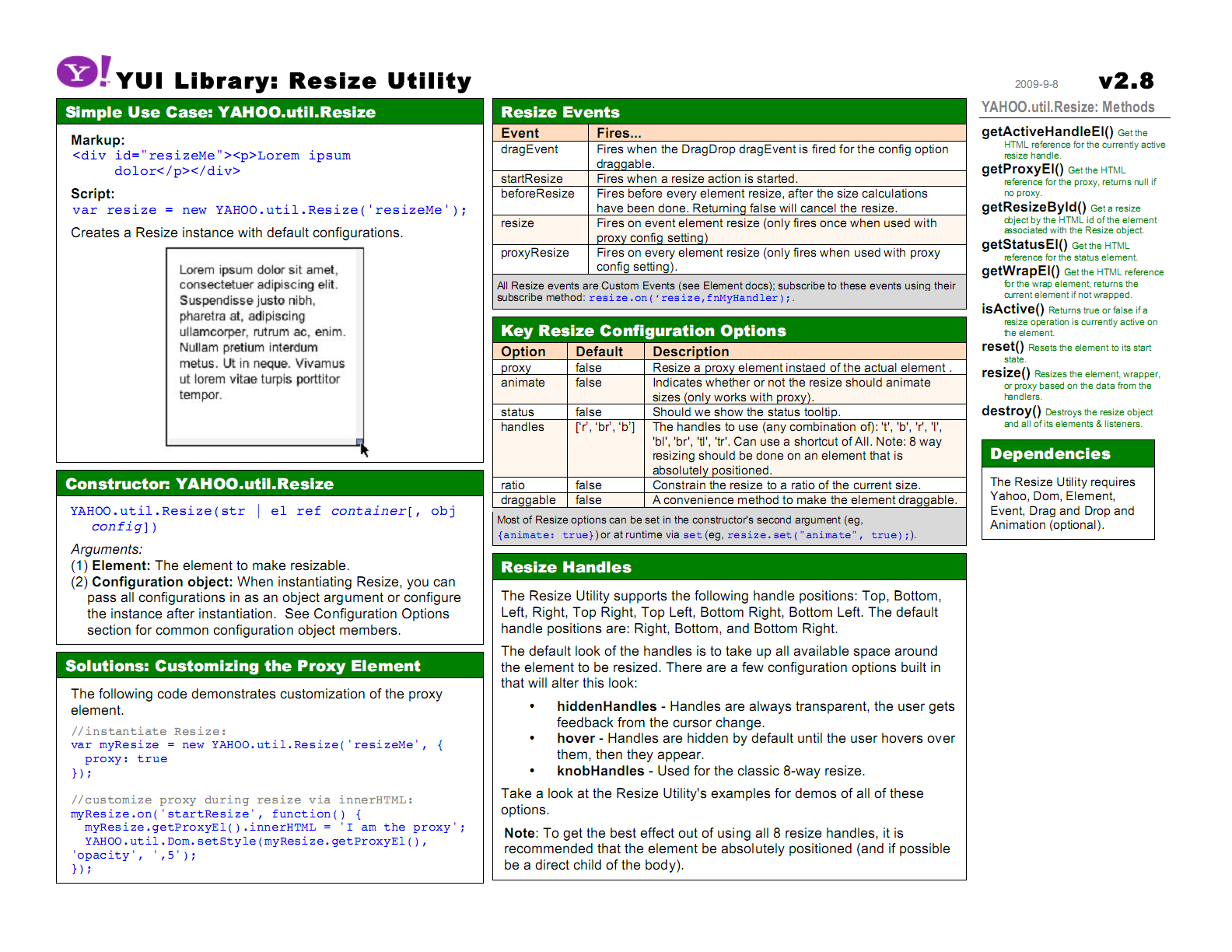
Task: Click the v2.8 version label
Action: [1125, 81]
